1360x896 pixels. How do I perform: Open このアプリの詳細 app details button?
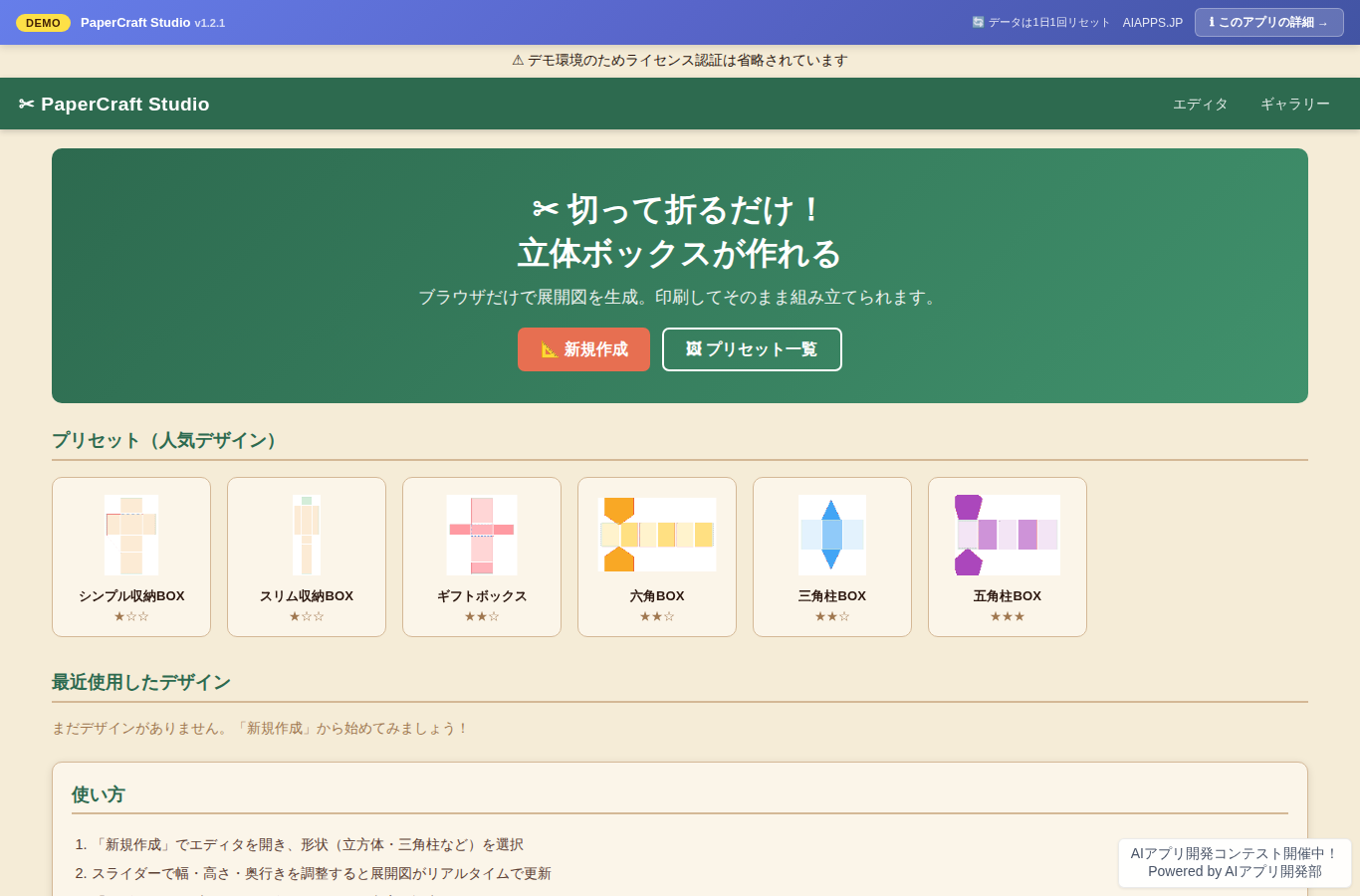[x=1268, y=22]
